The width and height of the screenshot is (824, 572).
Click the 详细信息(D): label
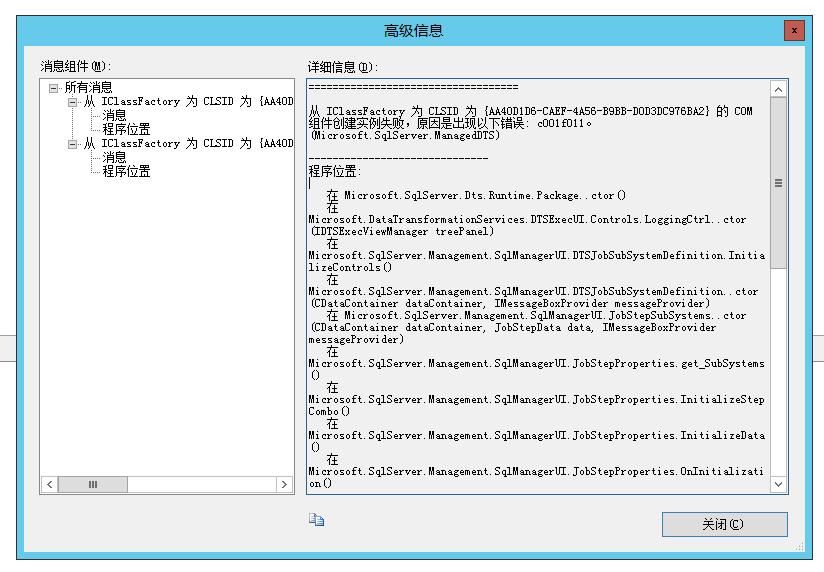point(343,67)
